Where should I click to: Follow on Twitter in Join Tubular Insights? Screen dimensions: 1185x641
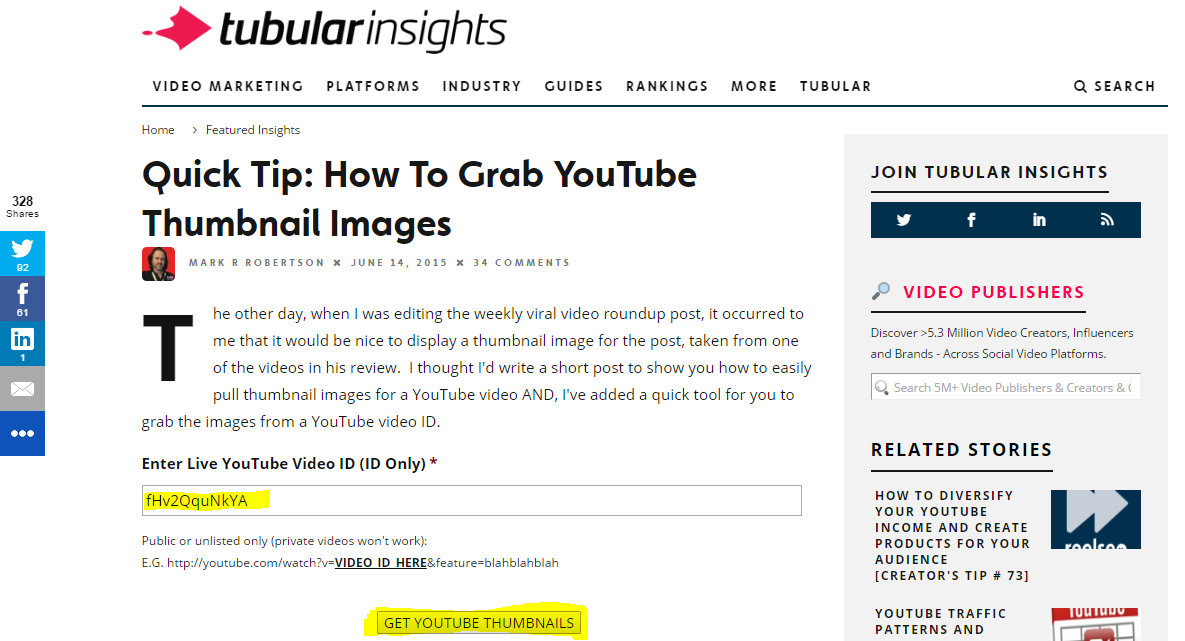[904, 220]
